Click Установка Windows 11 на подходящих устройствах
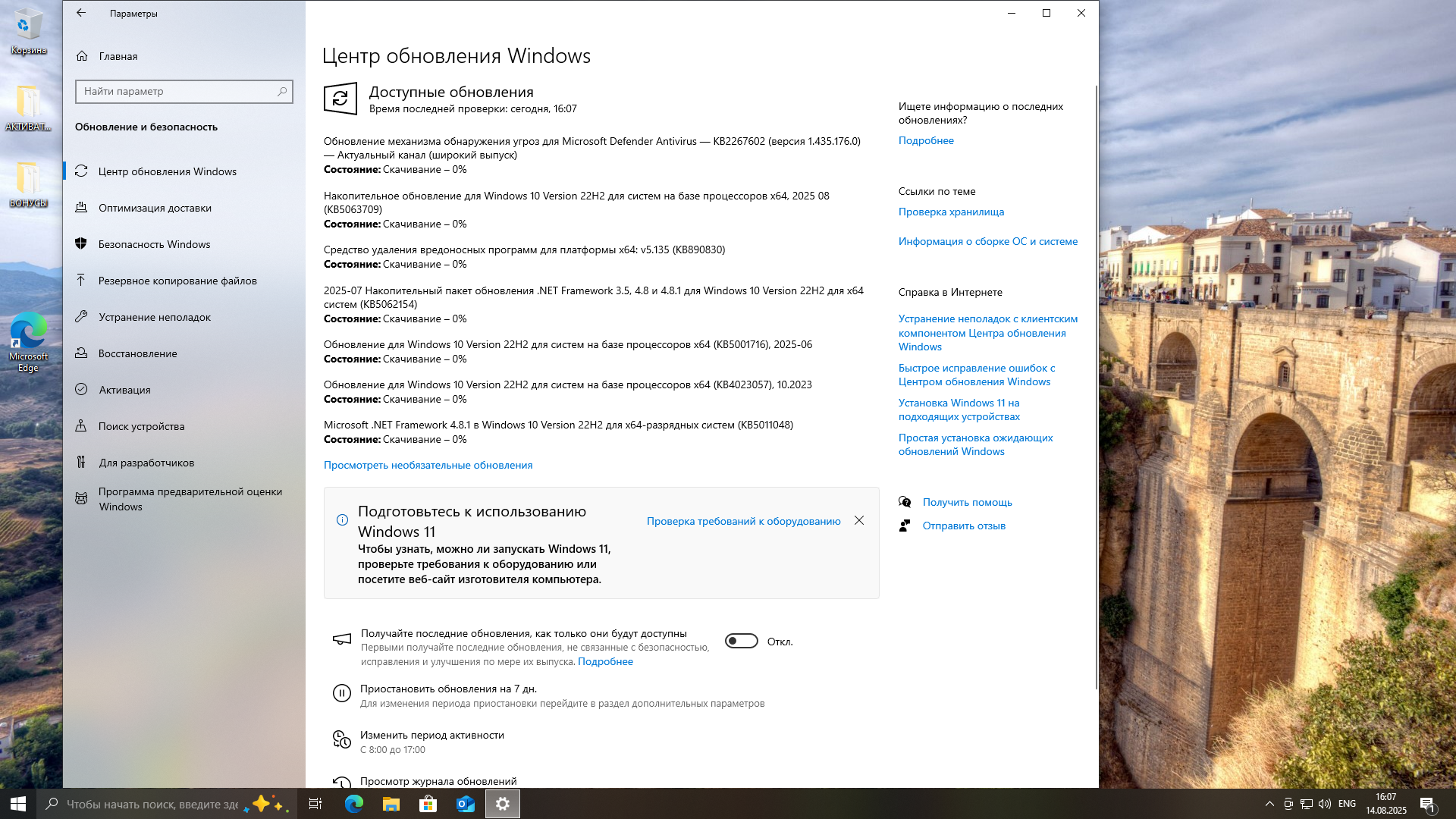1456x819 pixels. [x=959, y=409]
